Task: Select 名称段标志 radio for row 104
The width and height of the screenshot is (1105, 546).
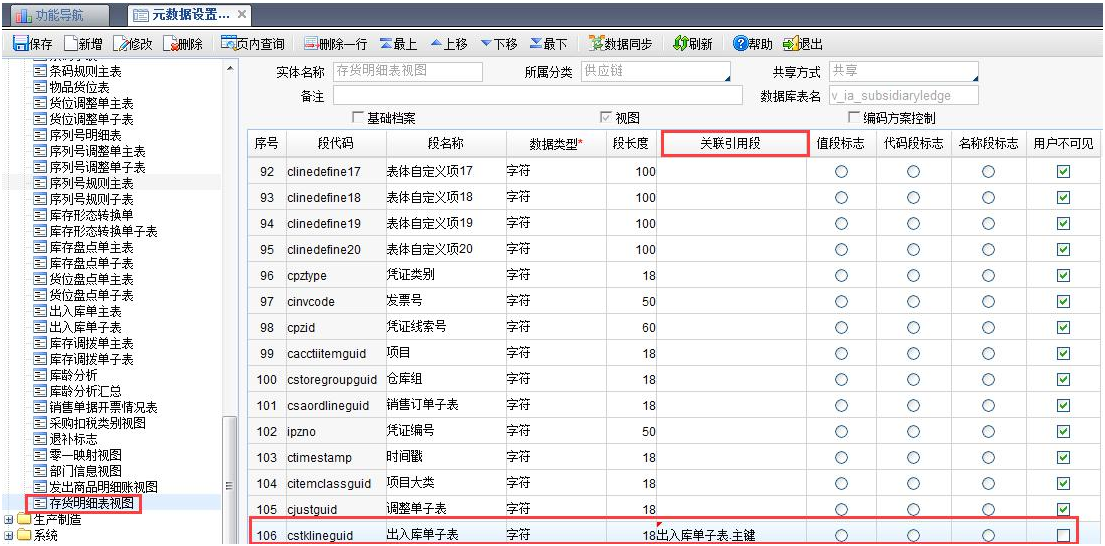Action: point(989,483)
